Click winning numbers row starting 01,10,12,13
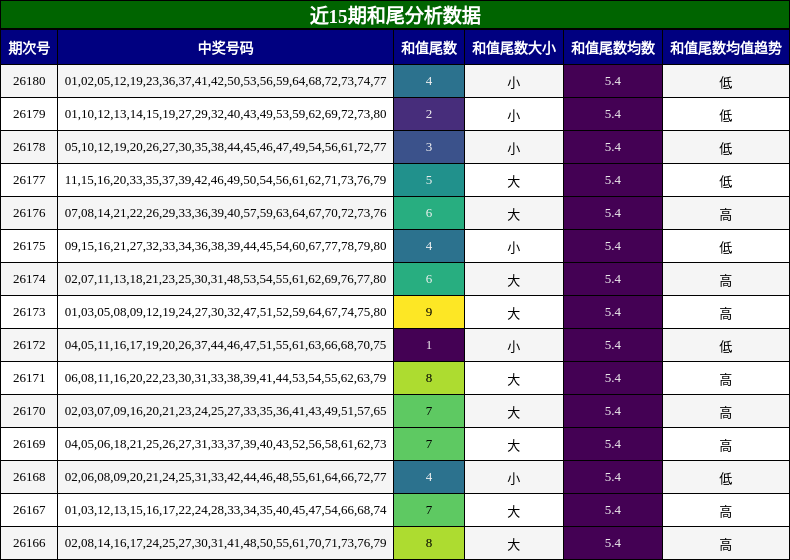 226,114
